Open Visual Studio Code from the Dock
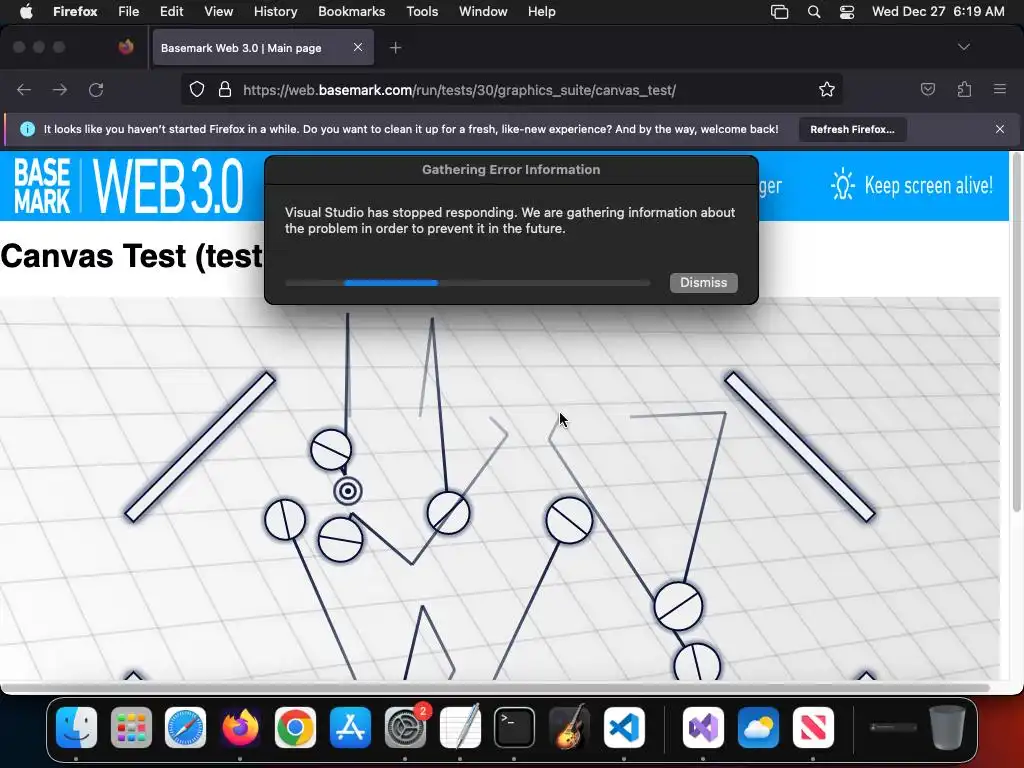This screenshot has width=1024, height=768. pyautogui.click(x=624, y=728)
